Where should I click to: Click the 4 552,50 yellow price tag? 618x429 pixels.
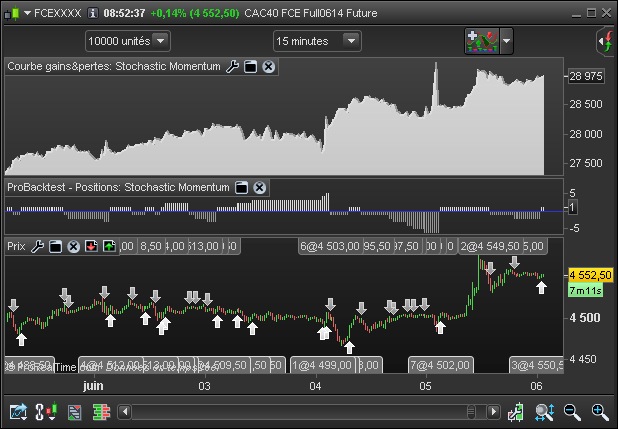point(590,275)
